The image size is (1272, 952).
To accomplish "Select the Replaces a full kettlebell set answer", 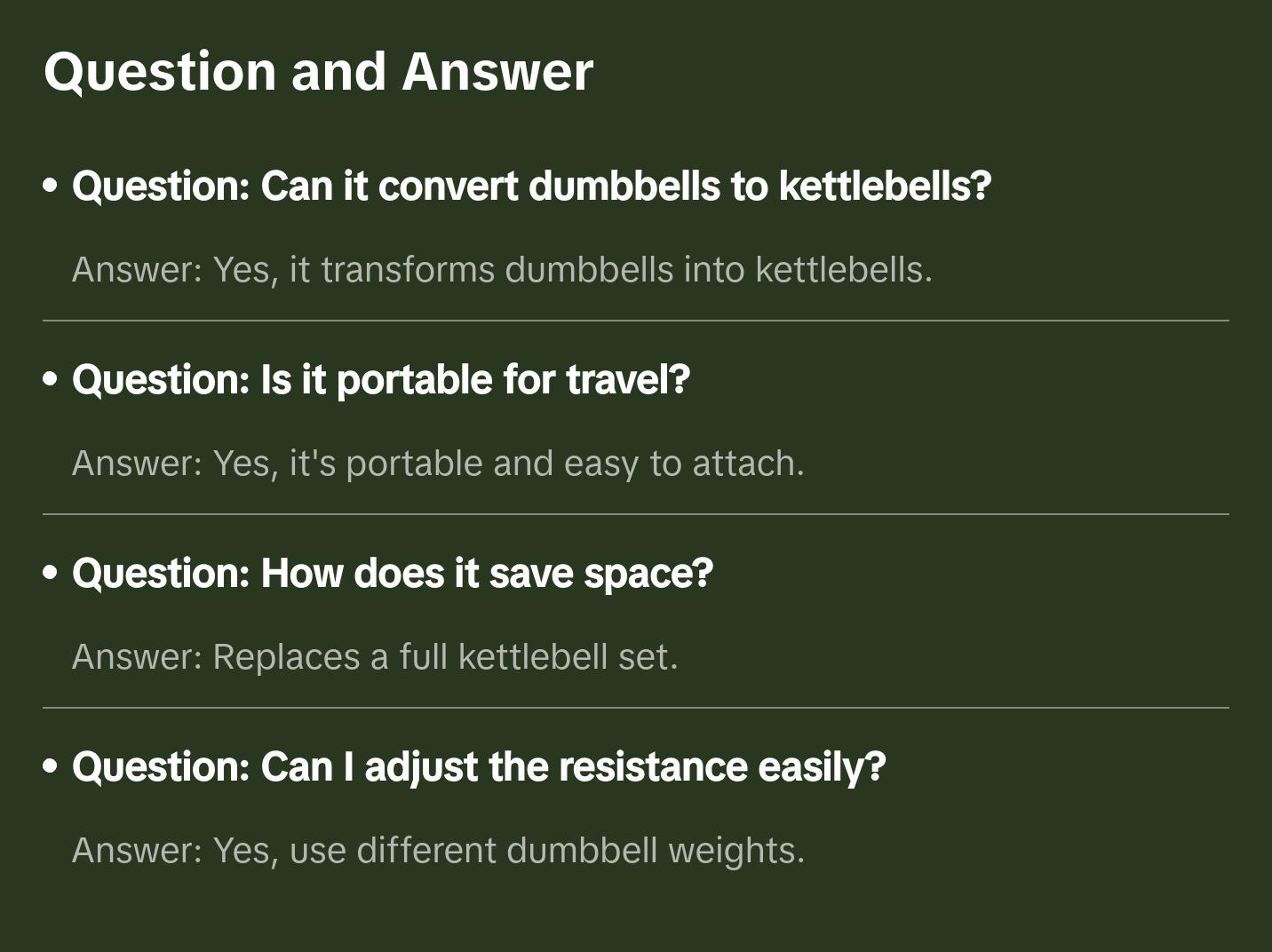I will pyautogui.click(x=375, y=656).
